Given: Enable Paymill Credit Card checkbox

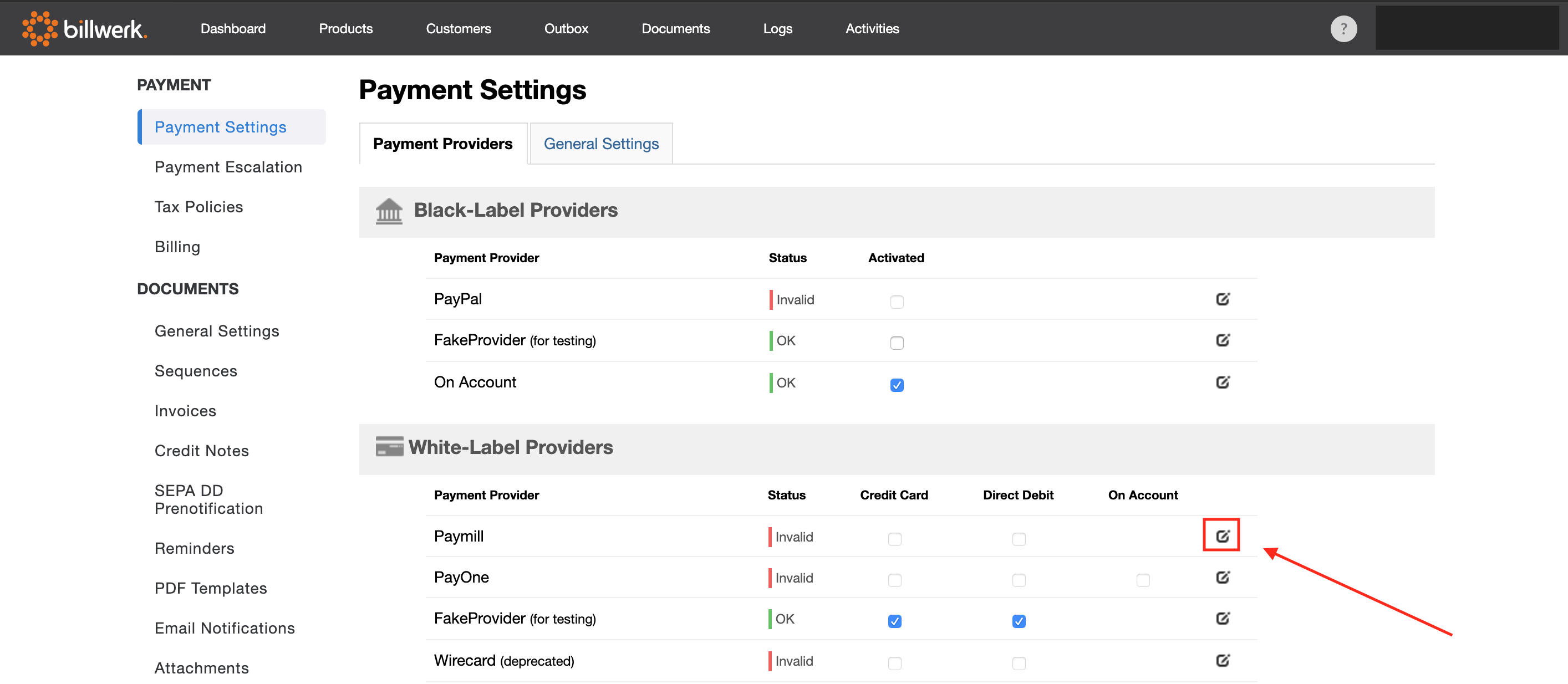Looking at the screenshot, I should (x=894, y=539).
